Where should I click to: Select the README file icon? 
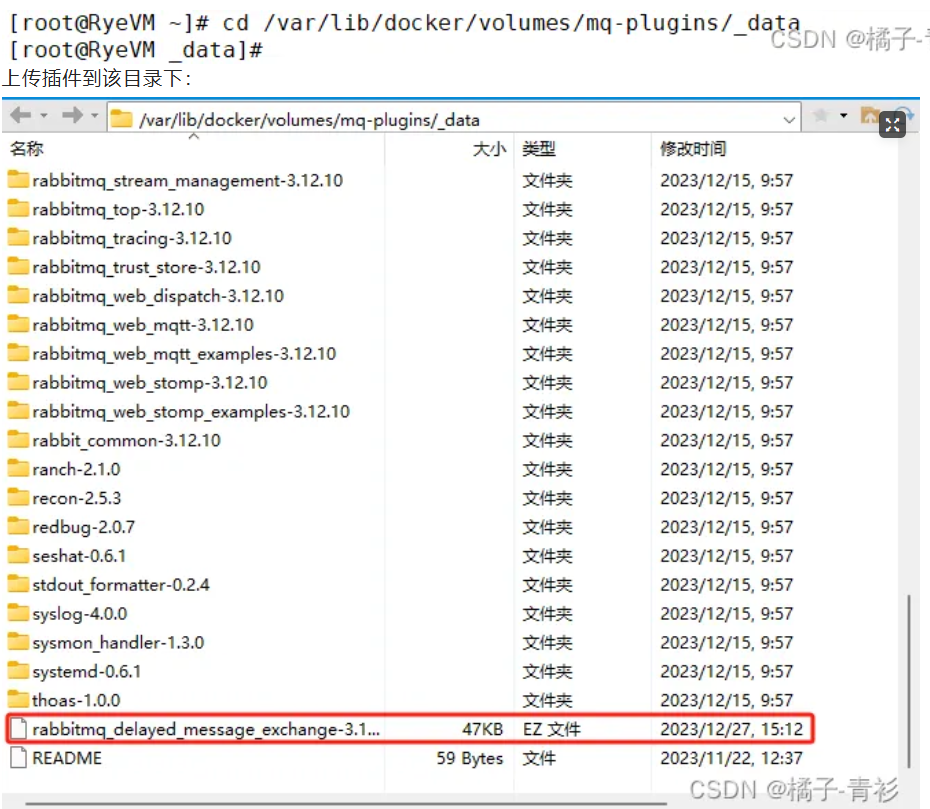point(18,758)
